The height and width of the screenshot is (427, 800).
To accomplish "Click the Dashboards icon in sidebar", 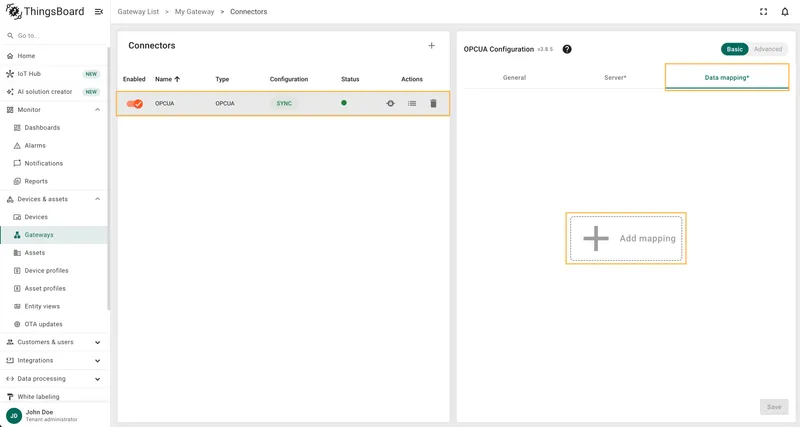I will coord(17,128).
